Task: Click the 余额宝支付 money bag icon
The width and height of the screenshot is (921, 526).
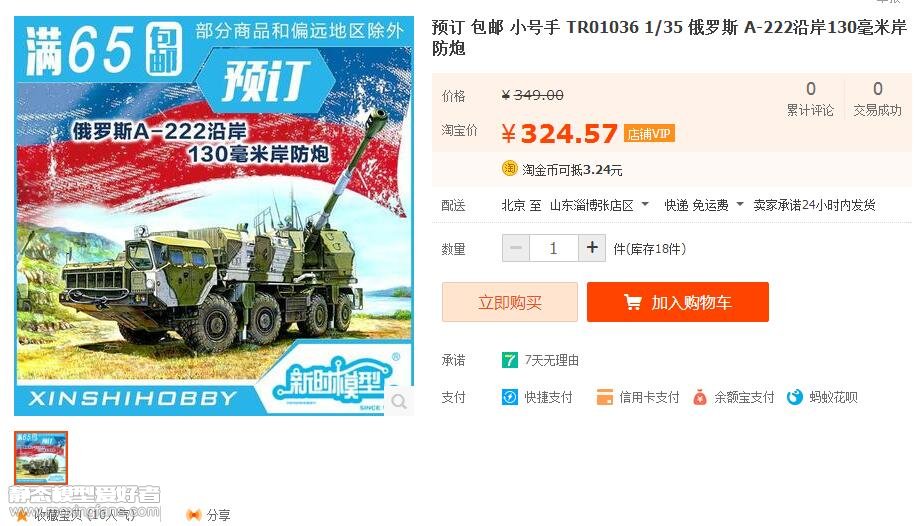Action: [699, 397]
